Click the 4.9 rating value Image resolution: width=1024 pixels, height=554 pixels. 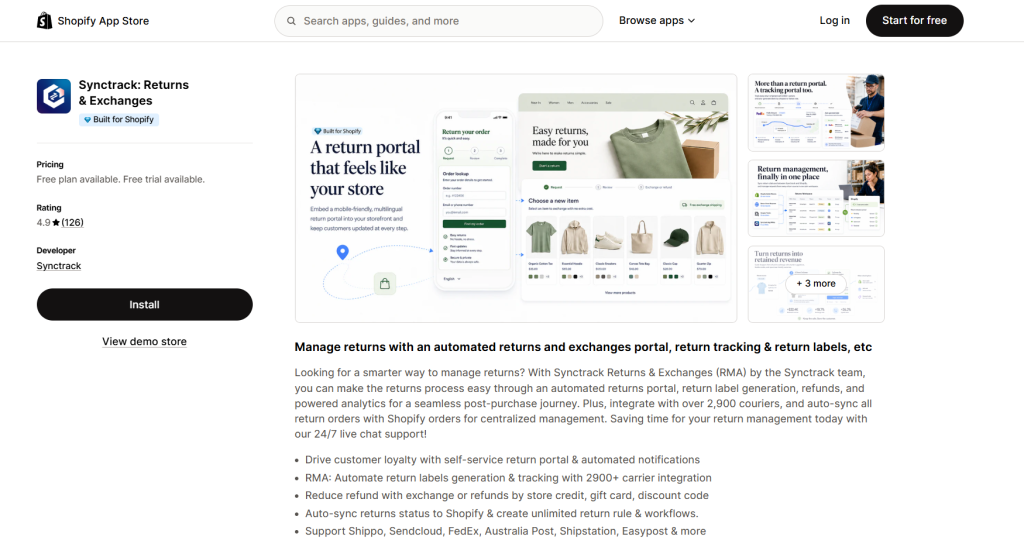(x=43, y=222)
